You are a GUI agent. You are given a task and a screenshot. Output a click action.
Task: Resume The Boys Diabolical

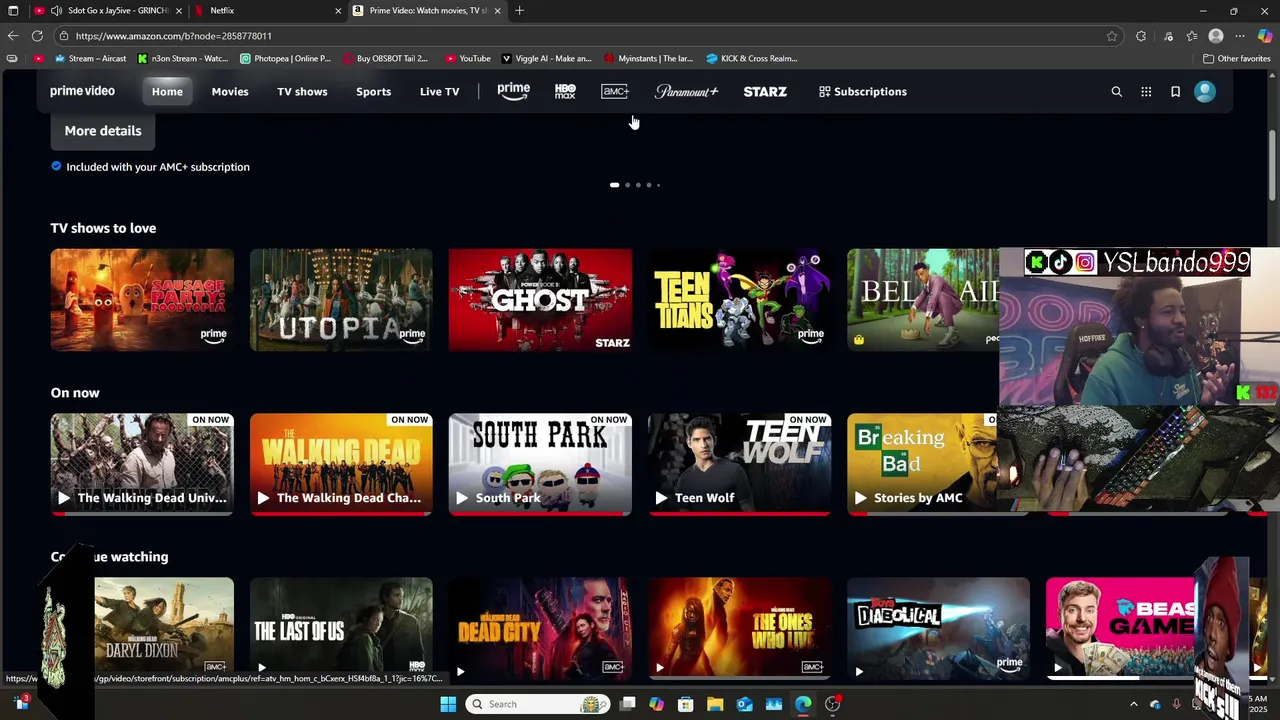(938, 628)
